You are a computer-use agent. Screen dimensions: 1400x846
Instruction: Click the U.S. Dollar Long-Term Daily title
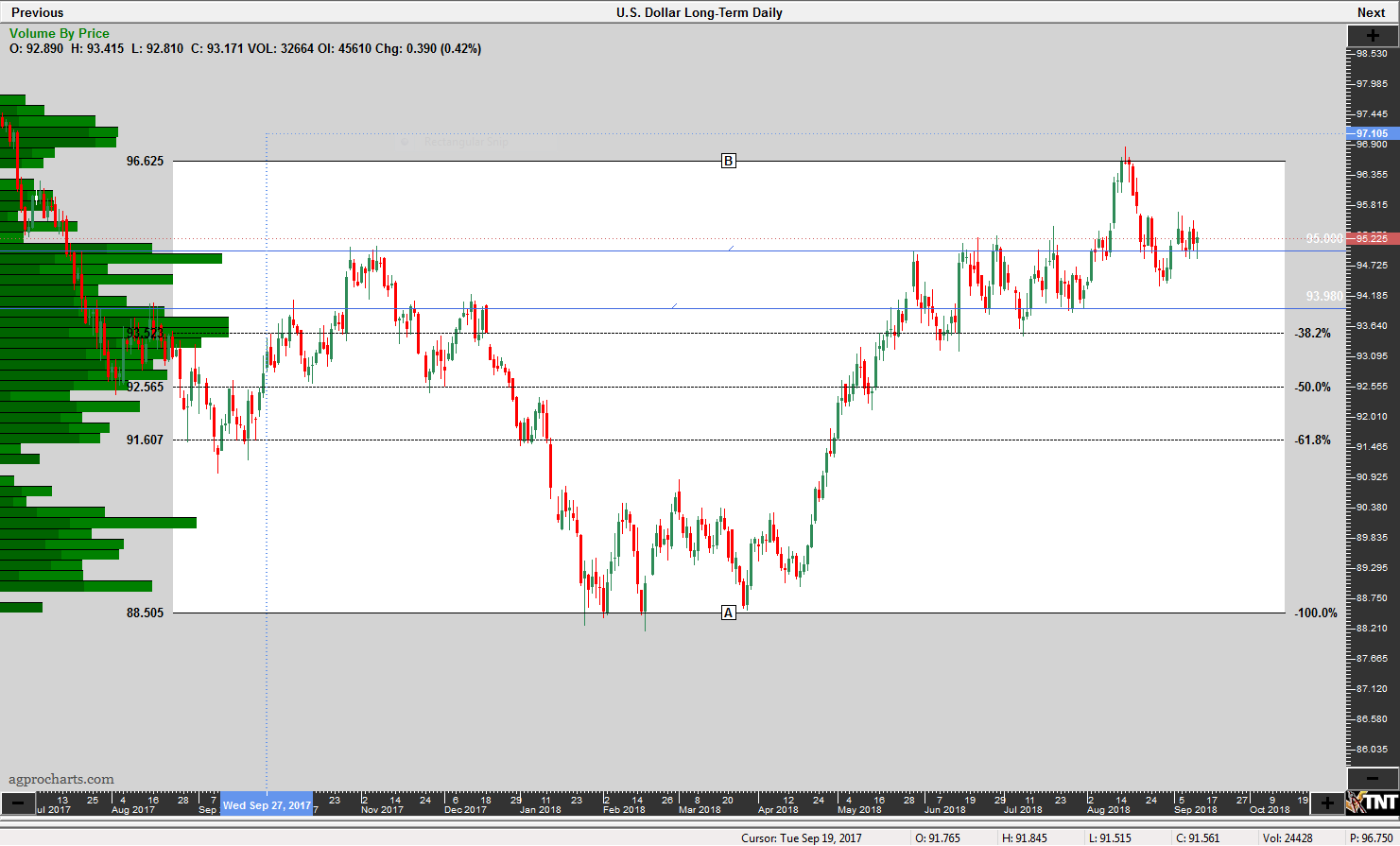[700, 12]
